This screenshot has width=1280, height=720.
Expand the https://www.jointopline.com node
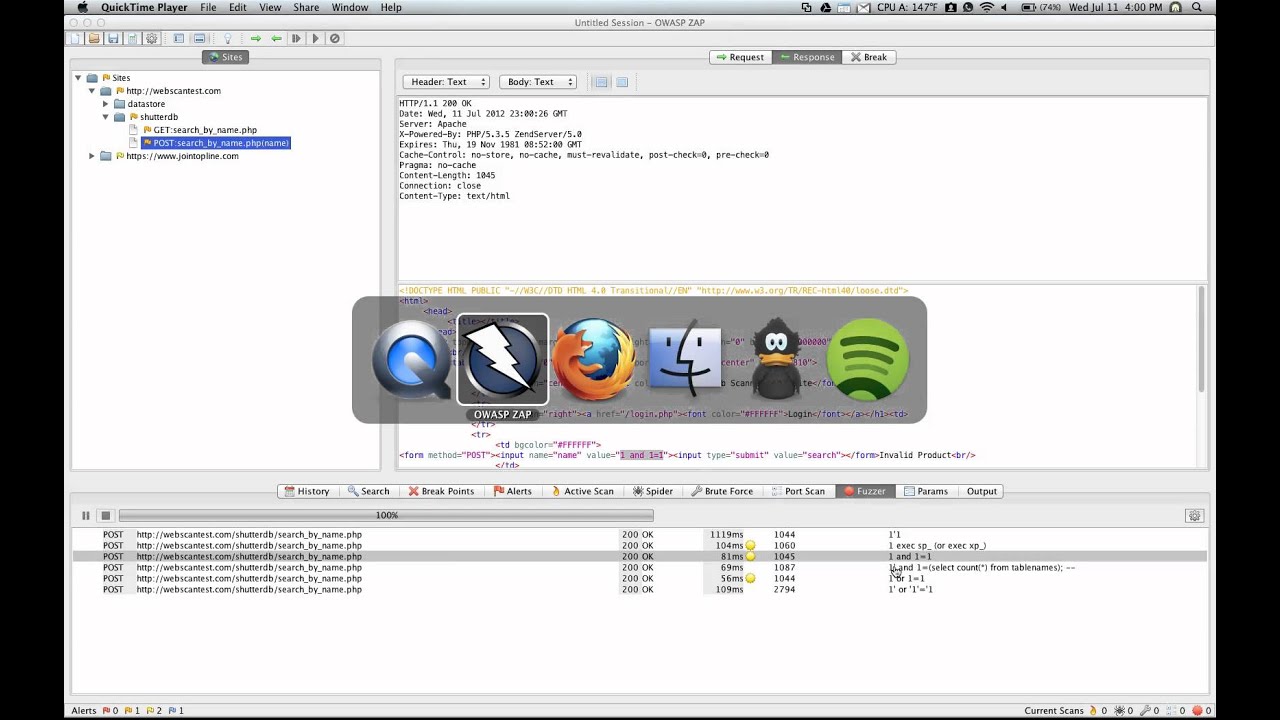point(91,155)
